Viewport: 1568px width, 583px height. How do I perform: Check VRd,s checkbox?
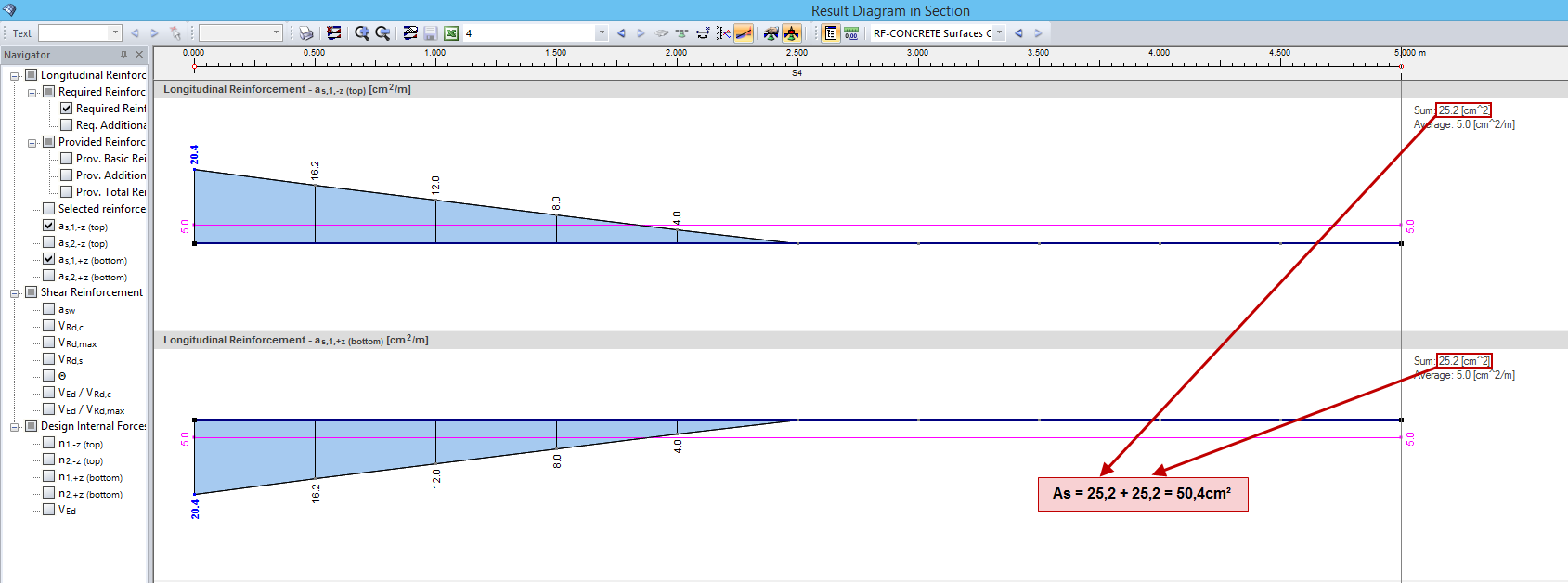click(49, 359)
